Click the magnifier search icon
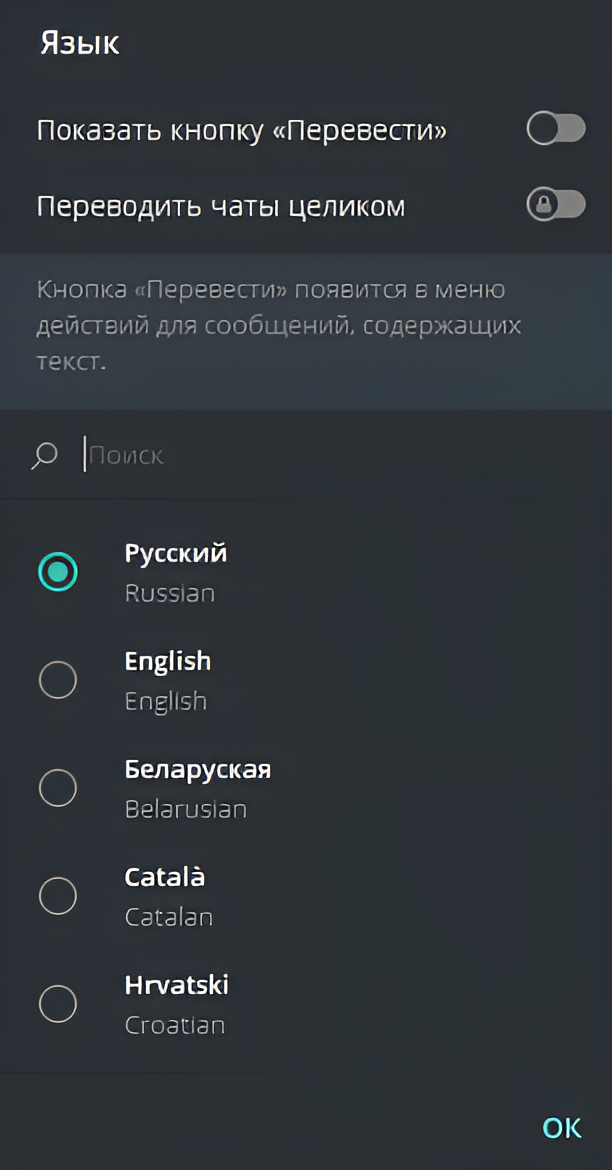This screenshot has width=612, height=1170. click(45, 456)
